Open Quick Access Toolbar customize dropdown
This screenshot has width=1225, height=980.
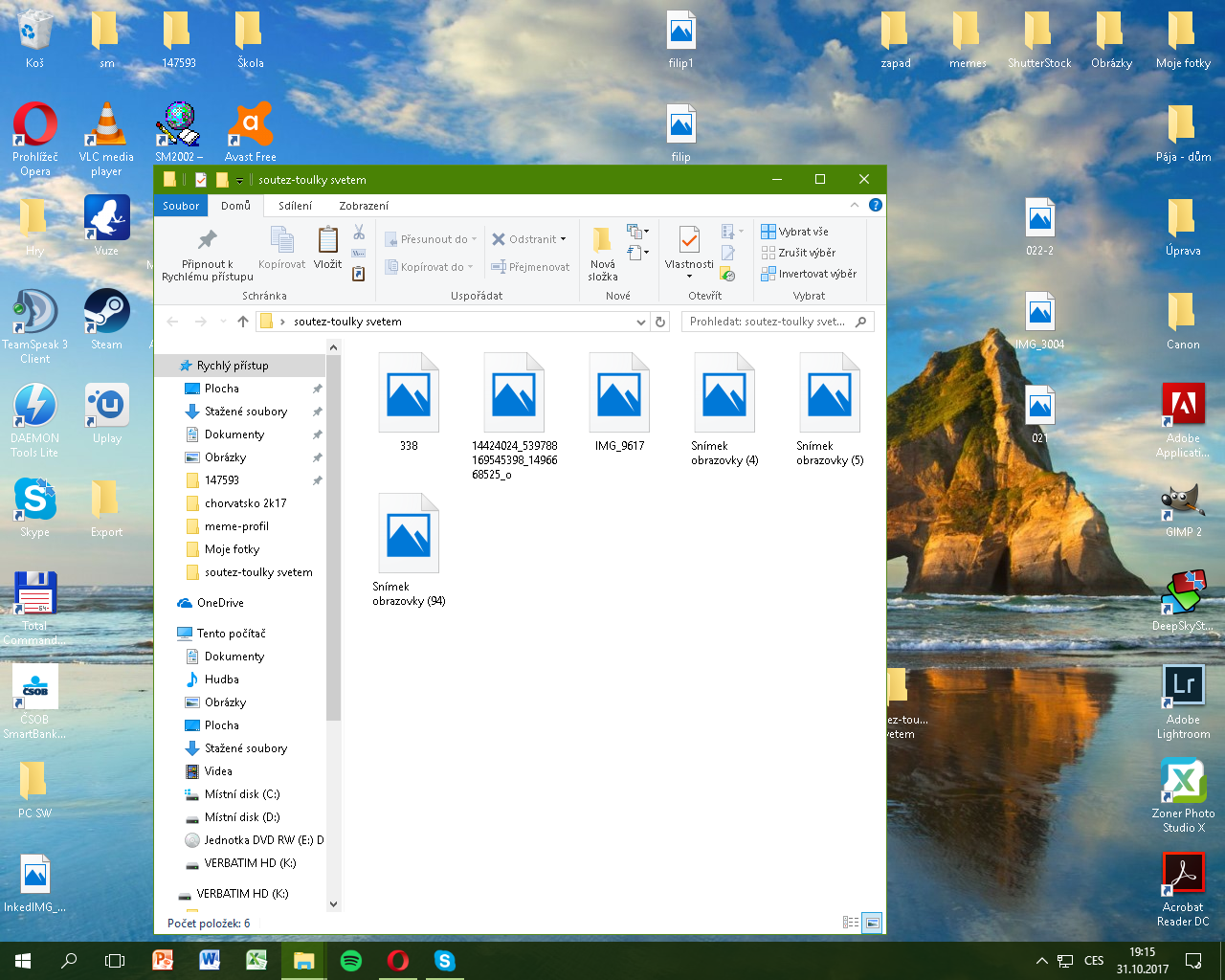[239, 180]
